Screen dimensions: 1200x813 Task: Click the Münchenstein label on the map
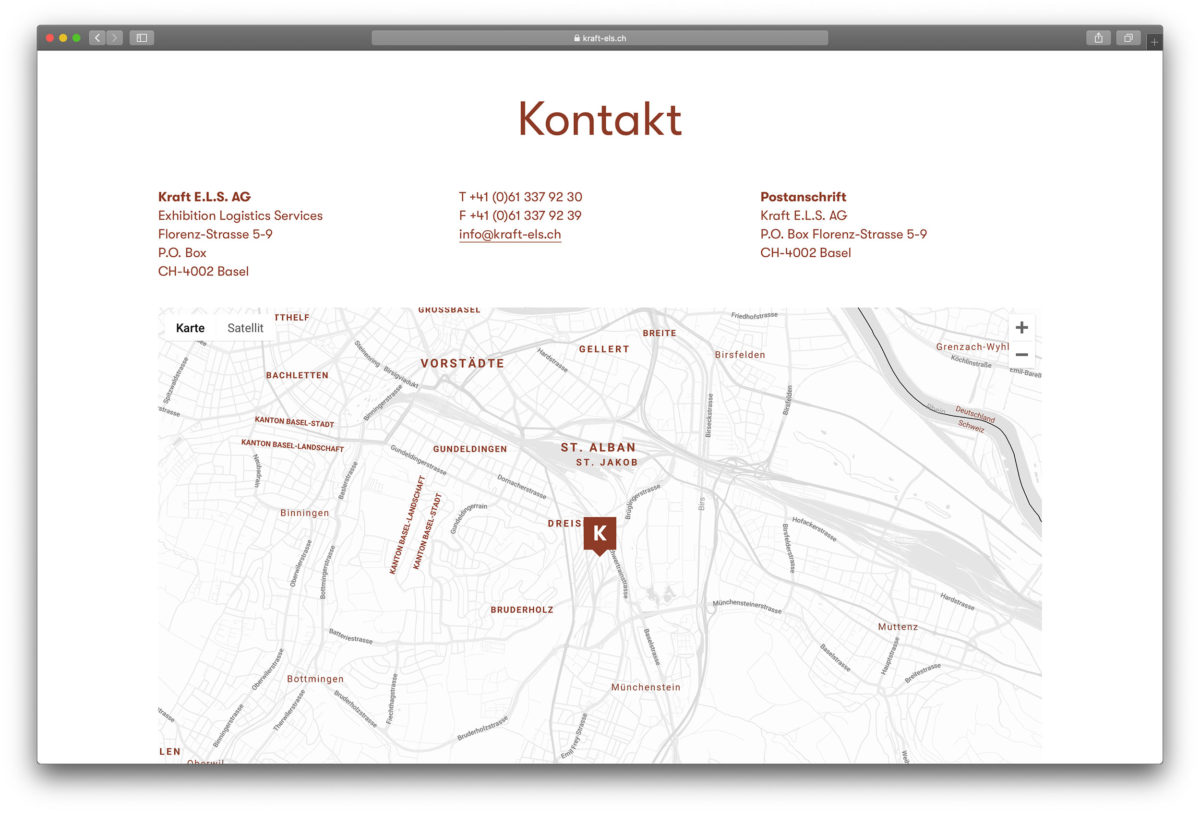[x=645, y=687]
